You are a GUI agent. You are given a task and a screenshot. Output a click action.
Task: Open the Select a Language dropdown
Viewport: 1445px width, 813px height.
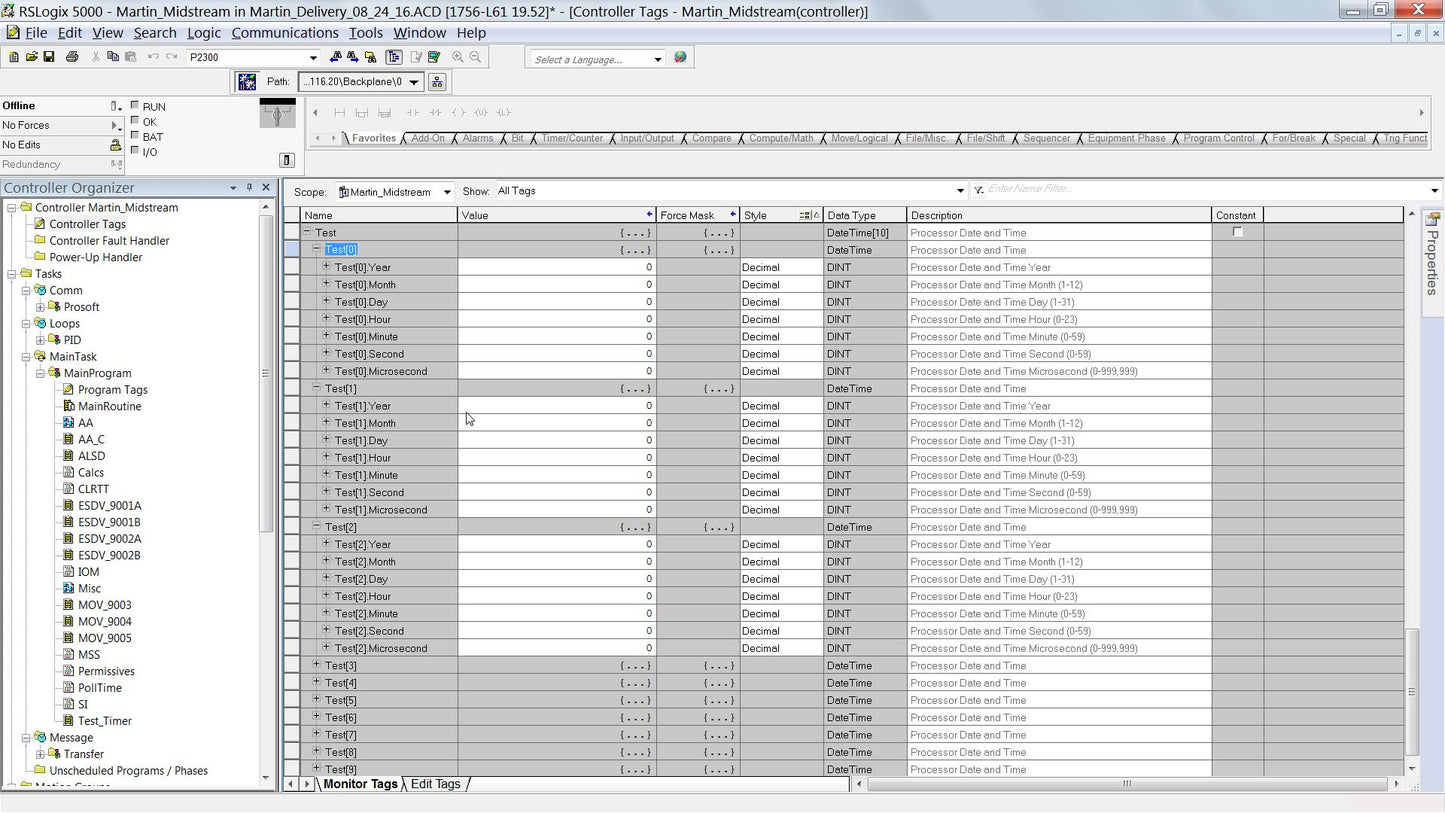[657, 59]
